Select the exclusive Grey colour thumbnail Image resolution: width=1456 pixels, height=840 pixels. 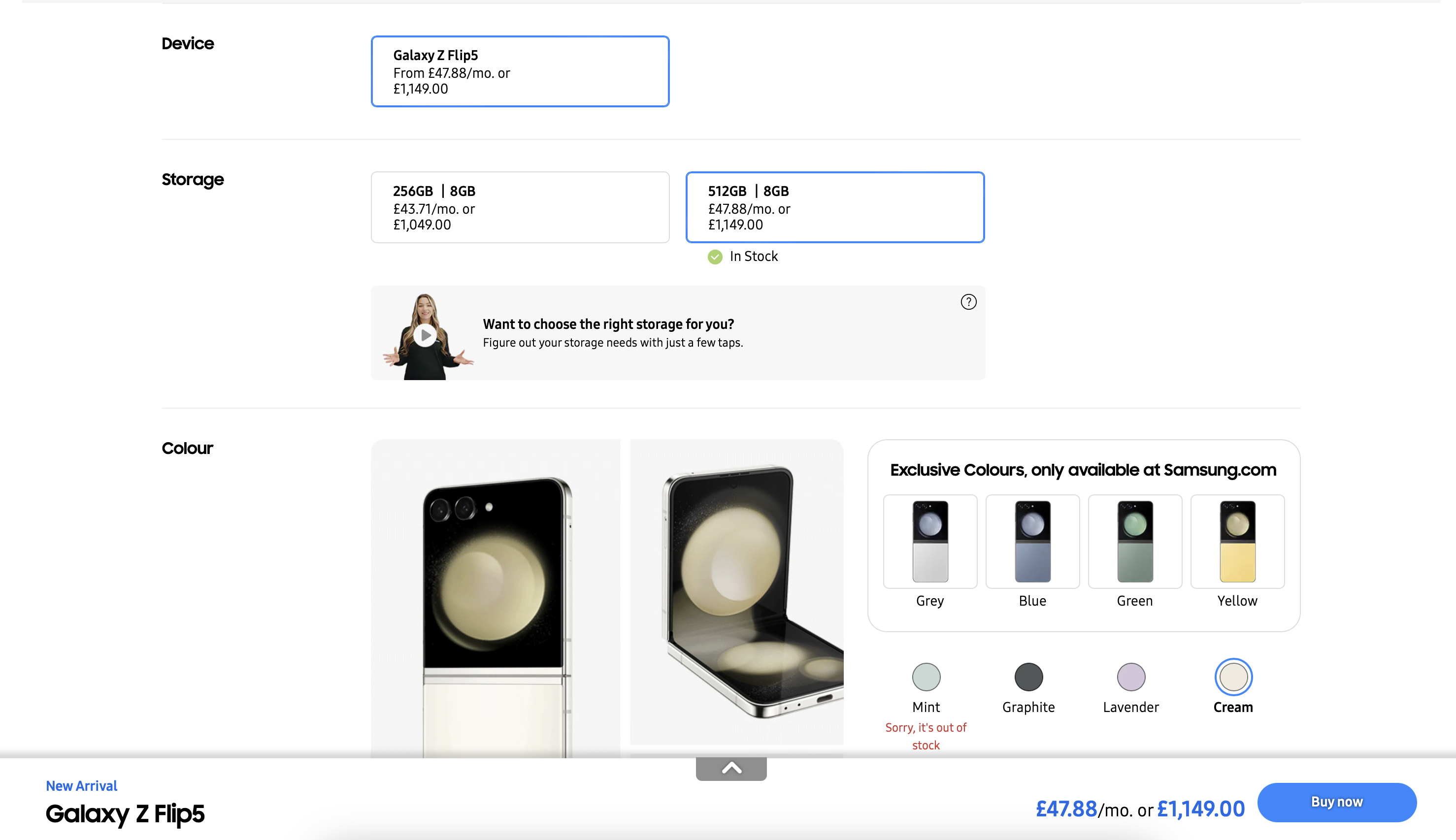click(929, 541)
